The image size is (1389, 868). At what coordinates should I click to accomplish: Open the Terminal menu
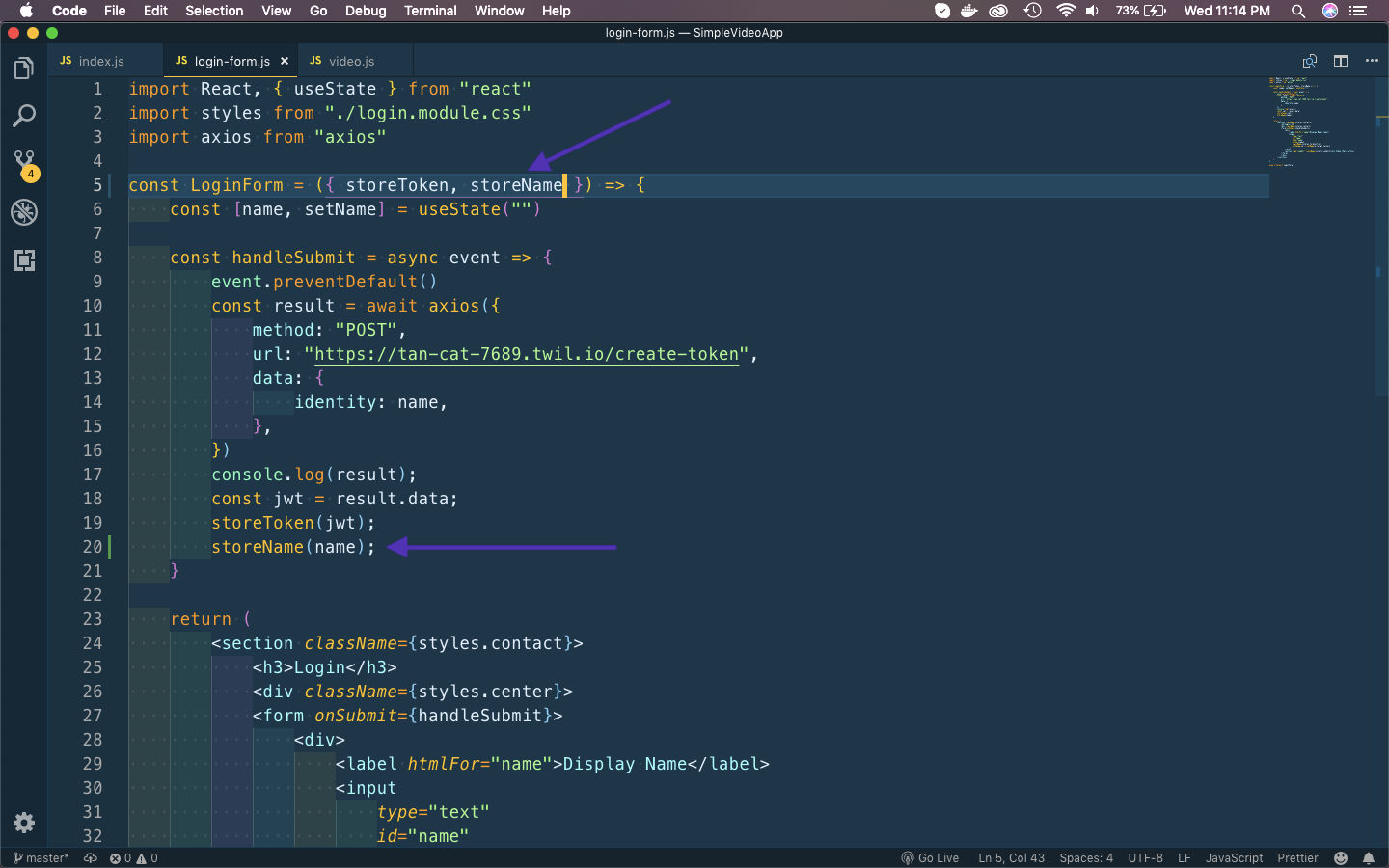pos(430,11)
